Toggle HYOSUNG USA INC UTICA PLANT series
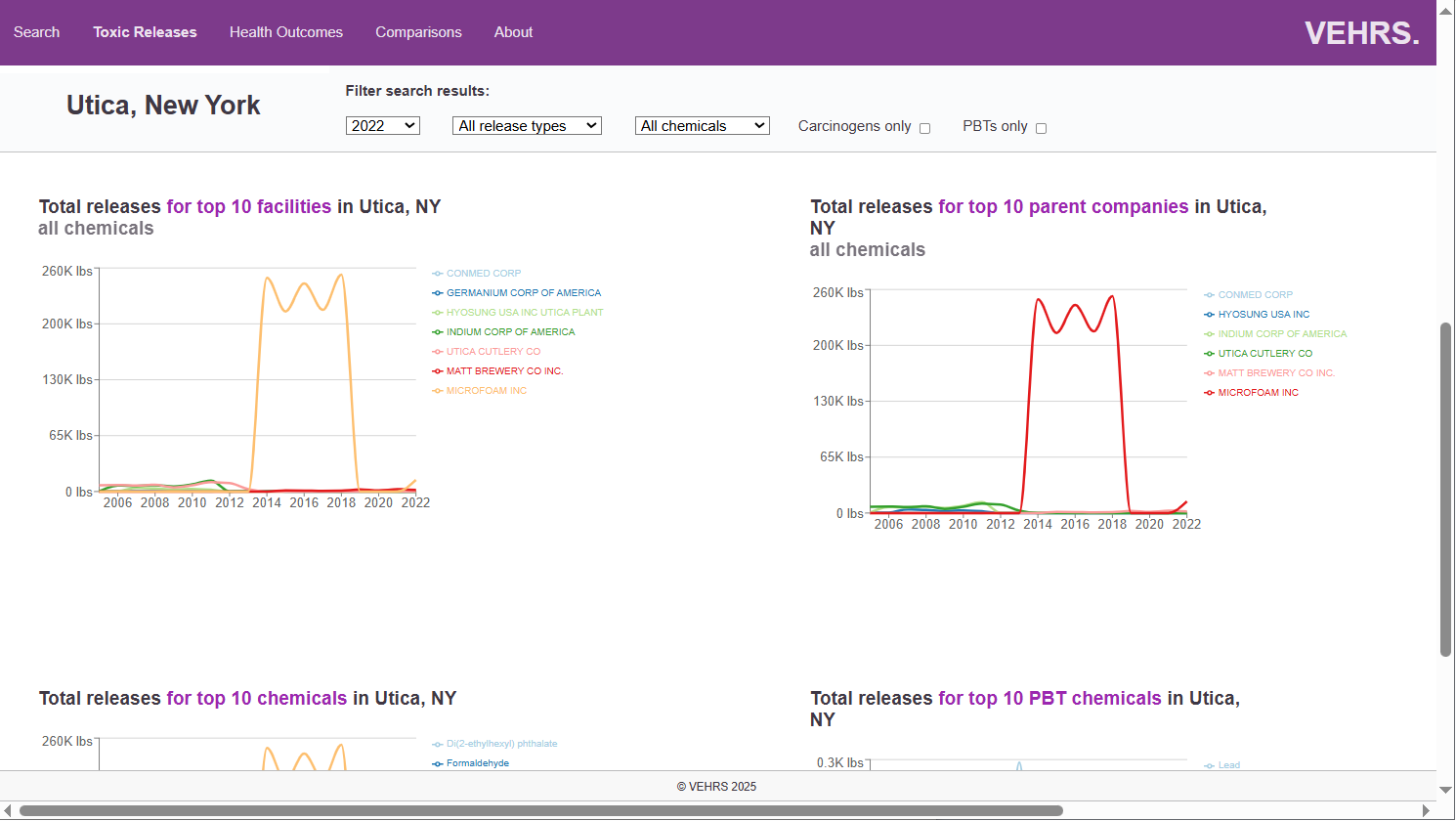 click(x=518, y=313)
